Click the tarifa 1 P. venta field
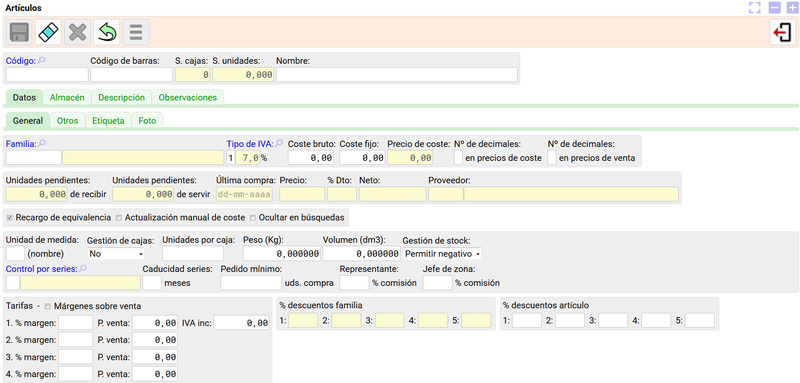Viewport: 800px width, 383px height. (155, 323)
